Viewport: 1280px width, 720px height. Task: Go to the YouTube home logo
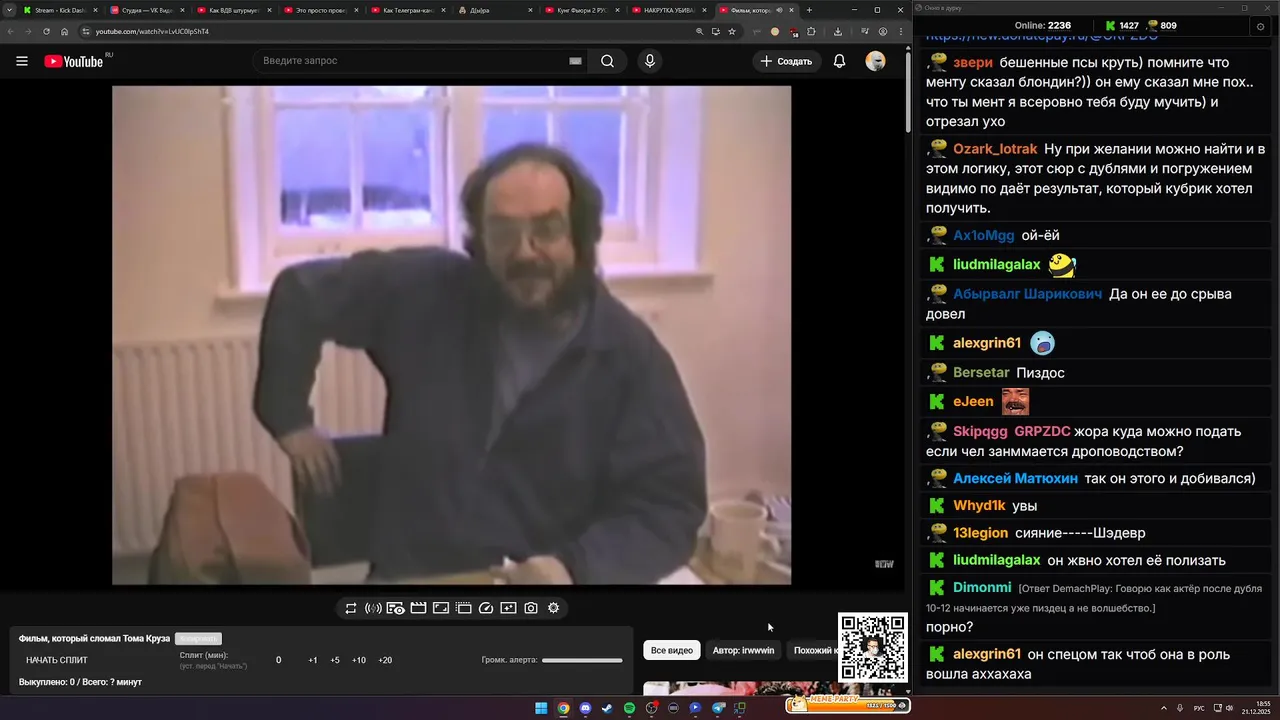pos(73,61)
